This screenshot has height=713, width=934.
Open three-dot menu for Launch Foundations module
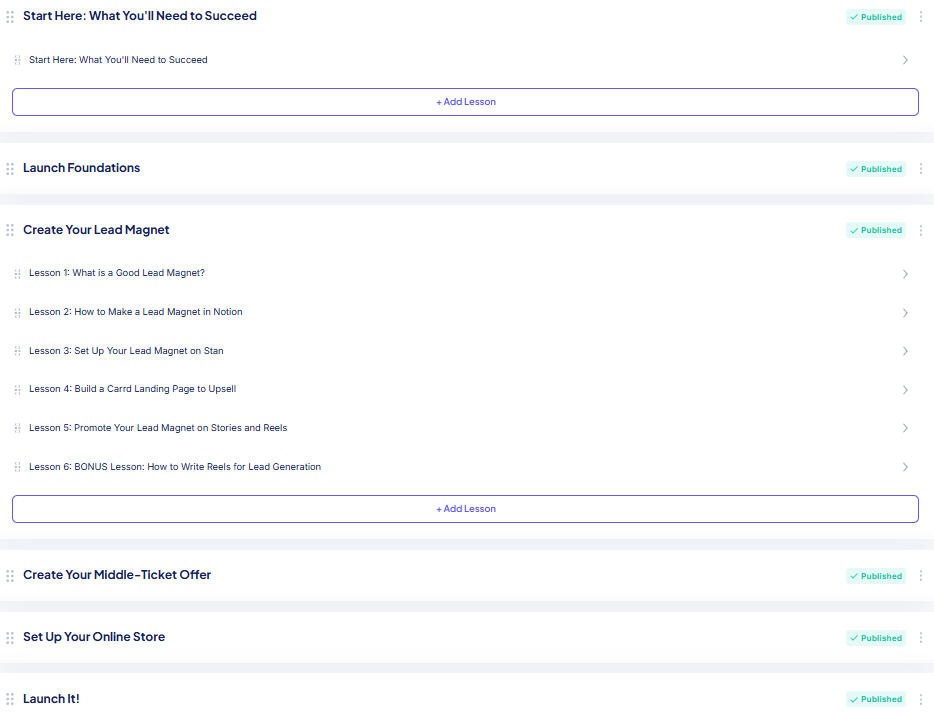click(x=921, y=169)
